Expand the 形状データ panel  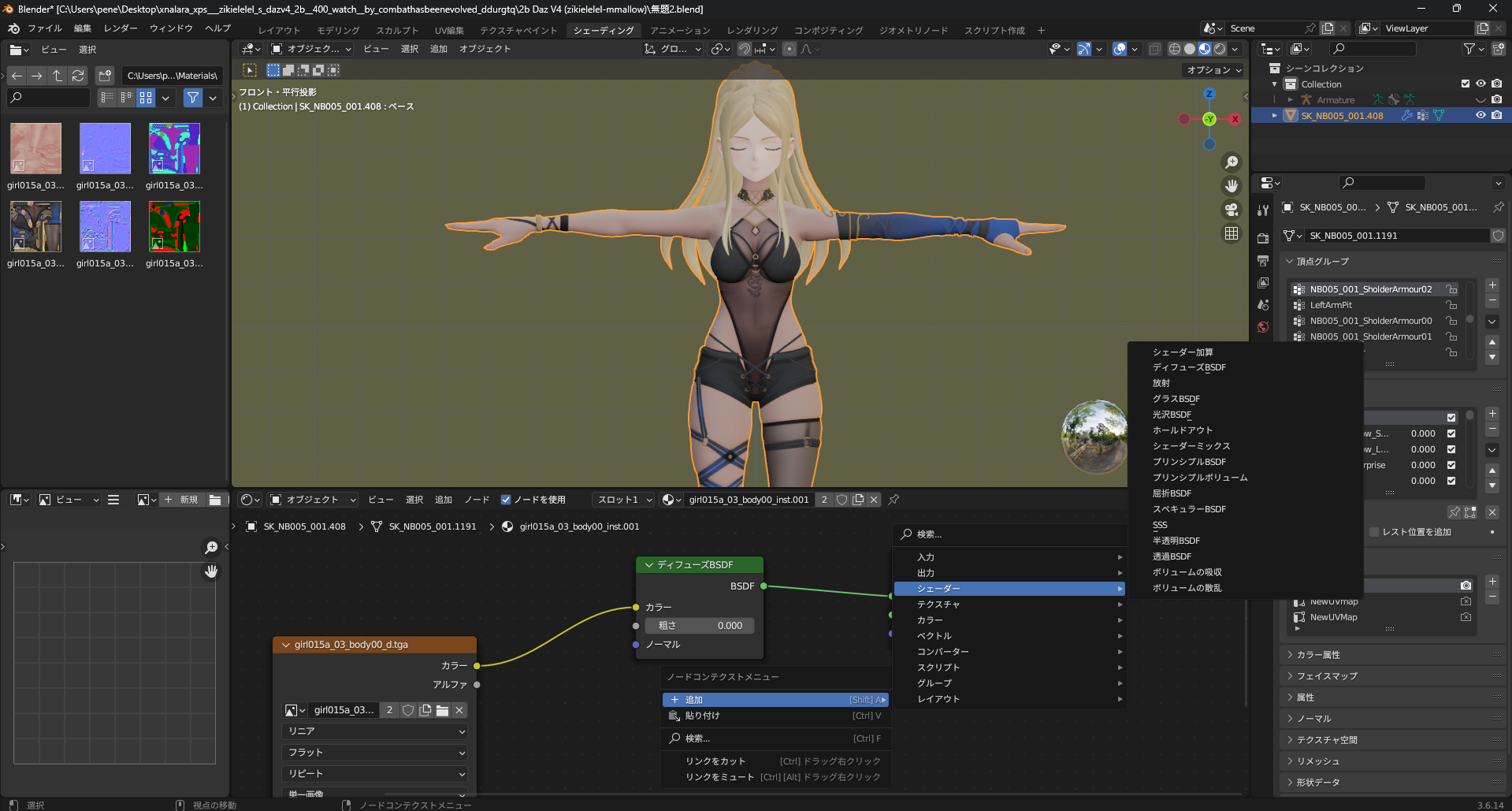pos(1290,783)
